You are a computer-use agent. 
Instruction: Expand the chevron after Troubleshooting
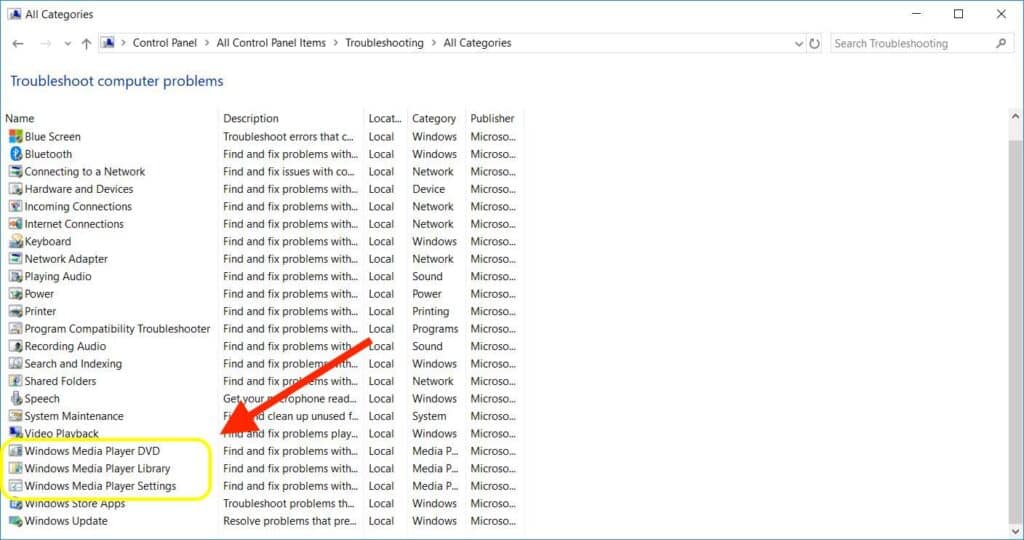434,43
